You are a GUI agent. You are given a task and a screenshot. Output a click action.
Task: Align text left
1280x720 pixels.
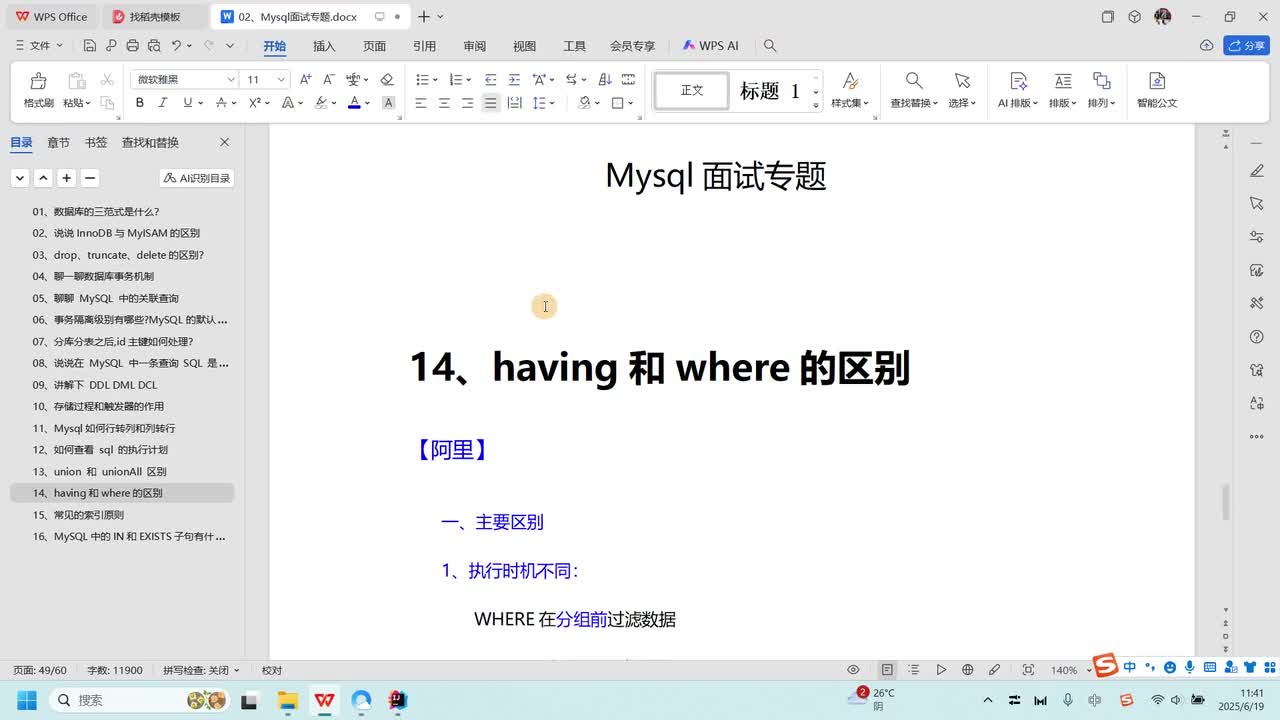click(421, 103)
